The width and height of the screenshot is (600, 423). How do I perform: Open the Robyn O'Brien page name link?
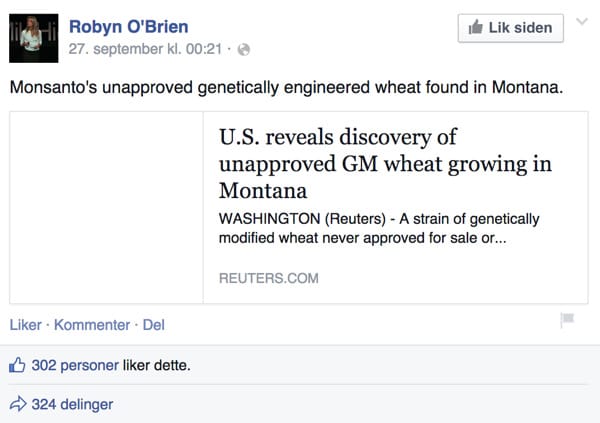[x=128, y=26]
